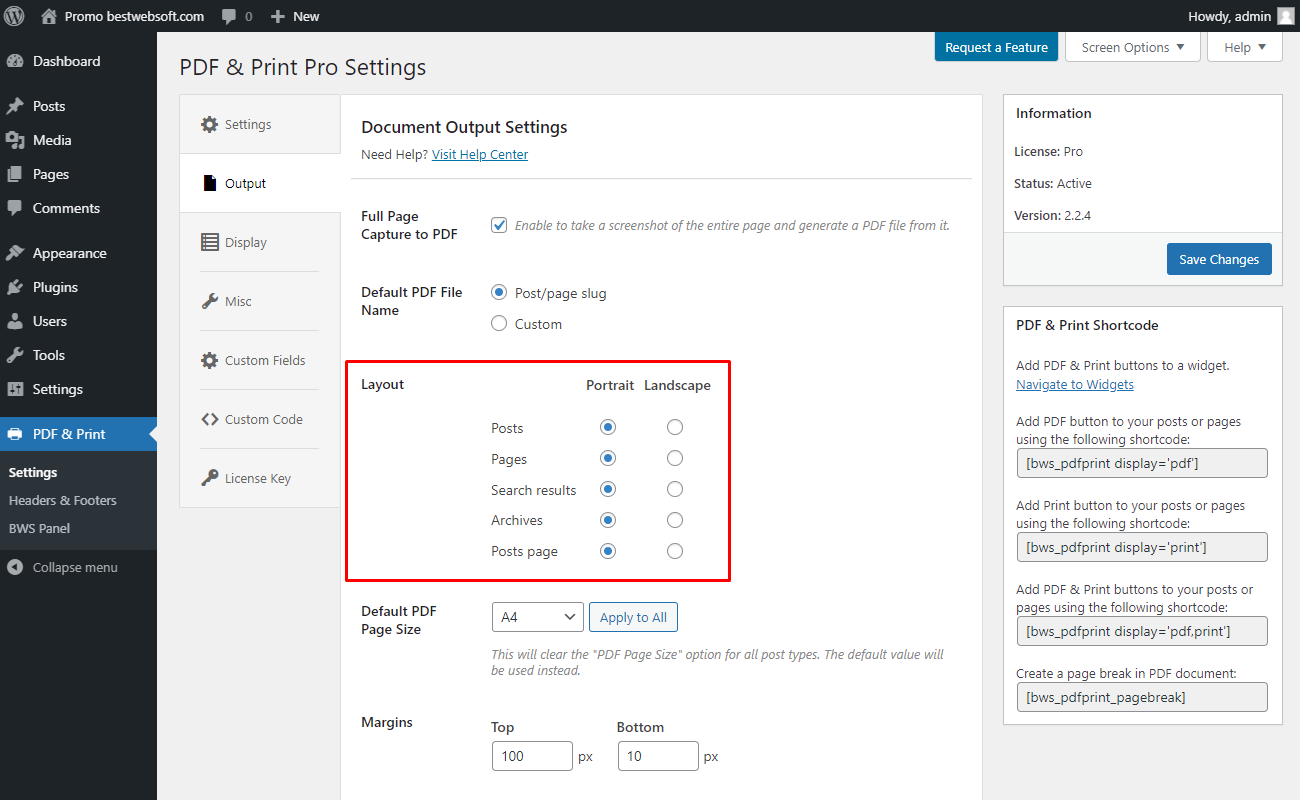This screenshot has width=1300, height=800.
Task: Click the Posts pushpin icon
Action: (15, 106)
